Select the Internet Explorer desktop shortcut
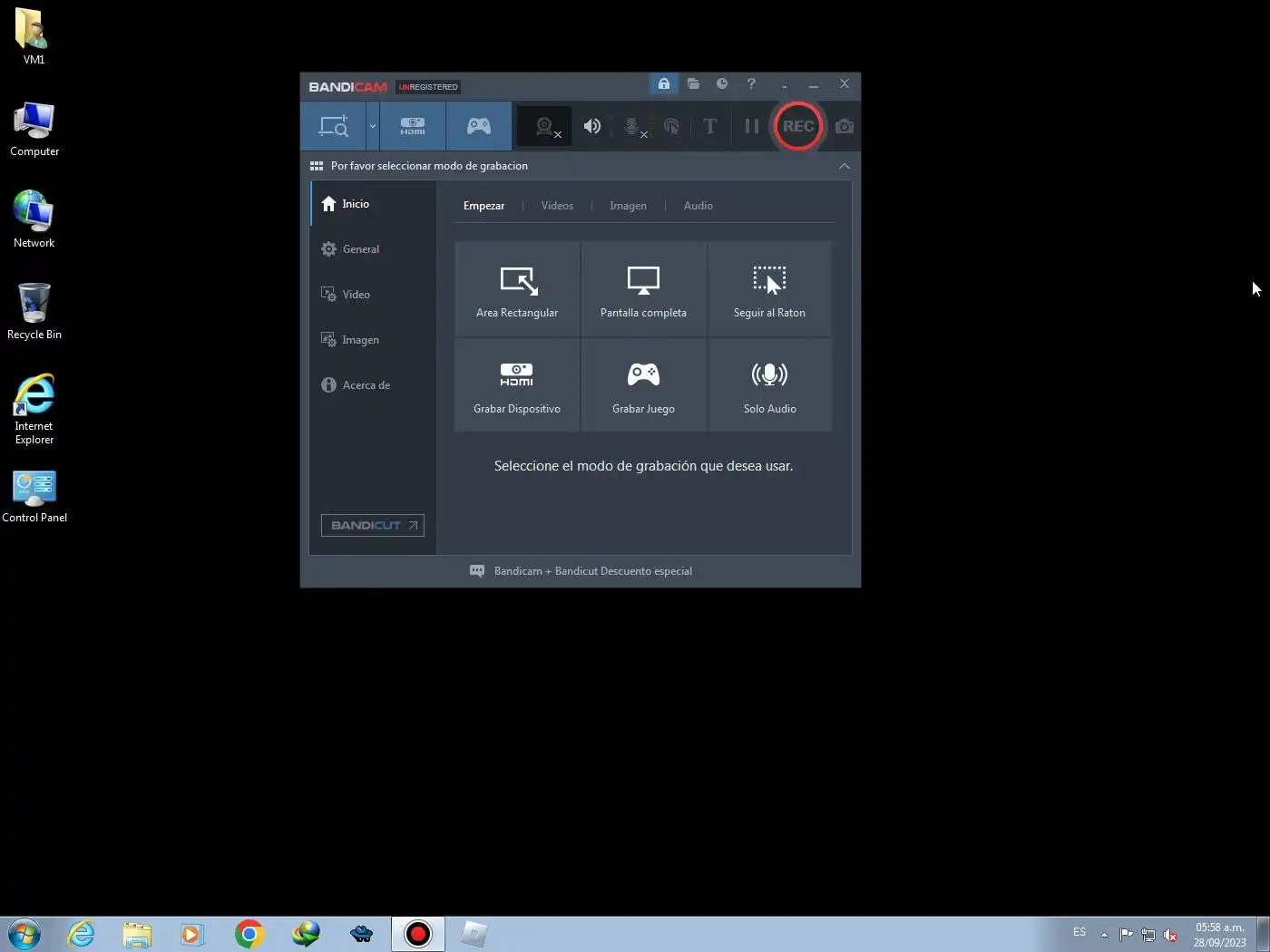1270x952 pixels. tap(34, 410)
